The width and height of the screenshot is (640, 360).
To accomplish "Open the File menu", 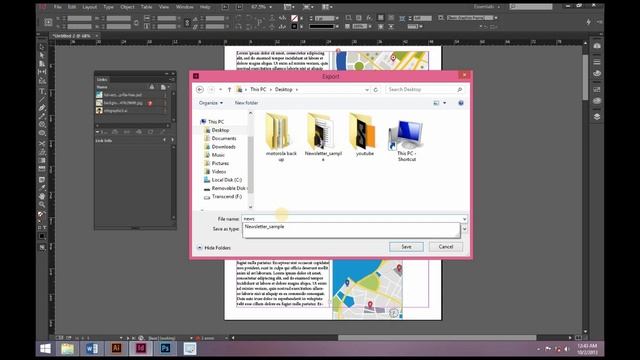I will [58, 7].
